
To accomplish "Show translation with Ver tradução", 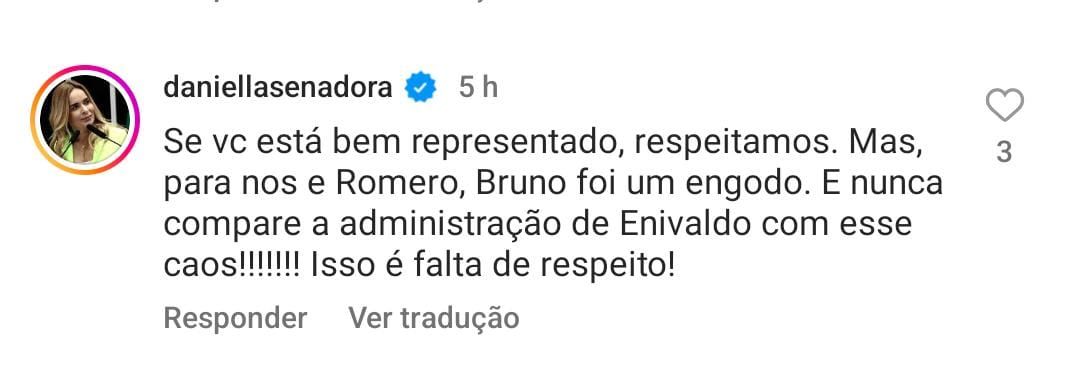I will tap(433, 319).
